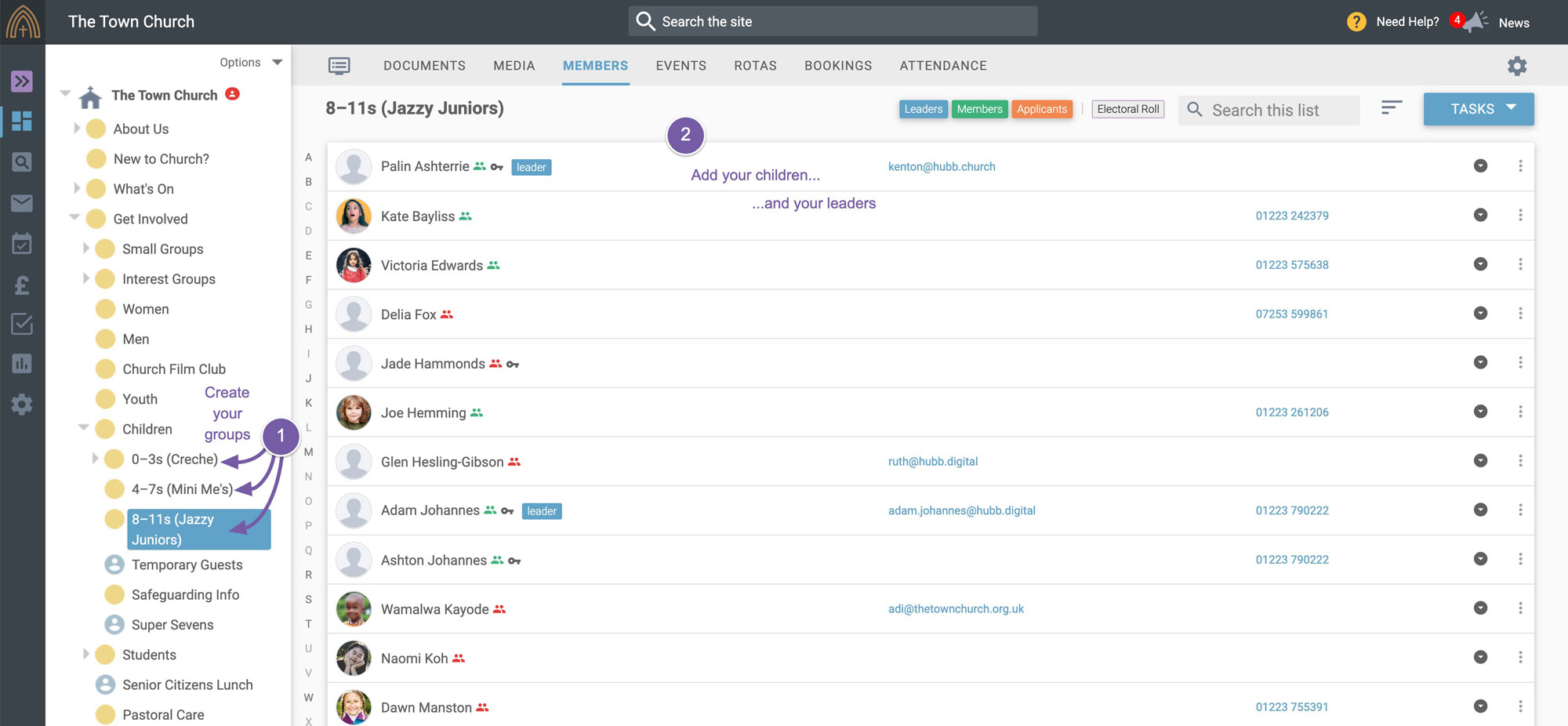This screenshot has width=1568, height=726.
Task: Open the comments panel icon
Action: pos(339,66)
